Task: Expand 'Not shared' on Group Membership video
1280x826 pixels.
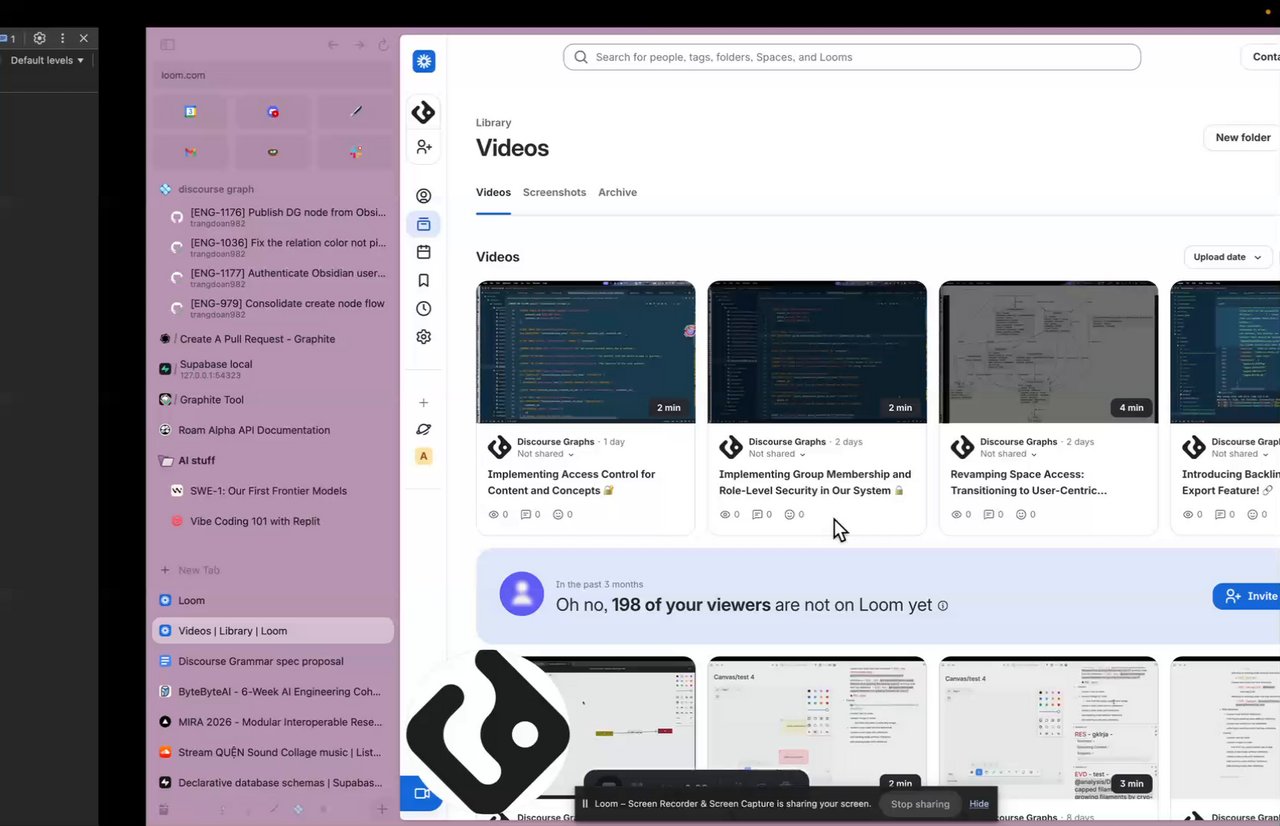Action: point(778,454)
